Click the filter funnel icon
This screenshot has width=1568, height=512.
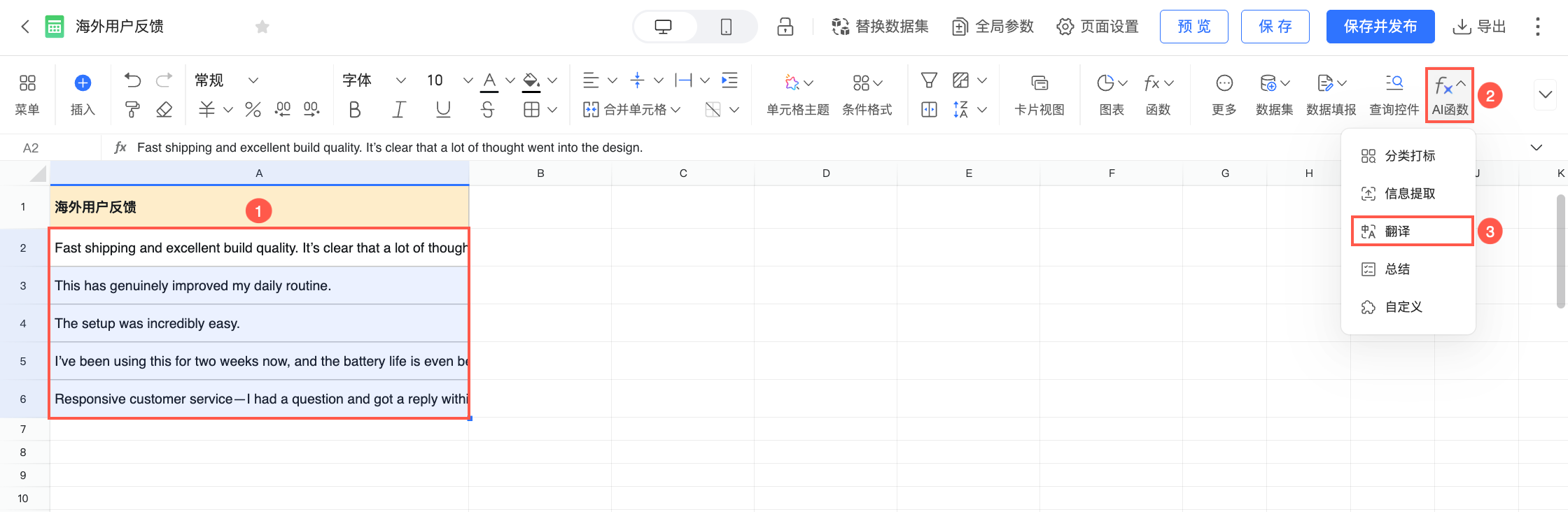coord(929,80)
